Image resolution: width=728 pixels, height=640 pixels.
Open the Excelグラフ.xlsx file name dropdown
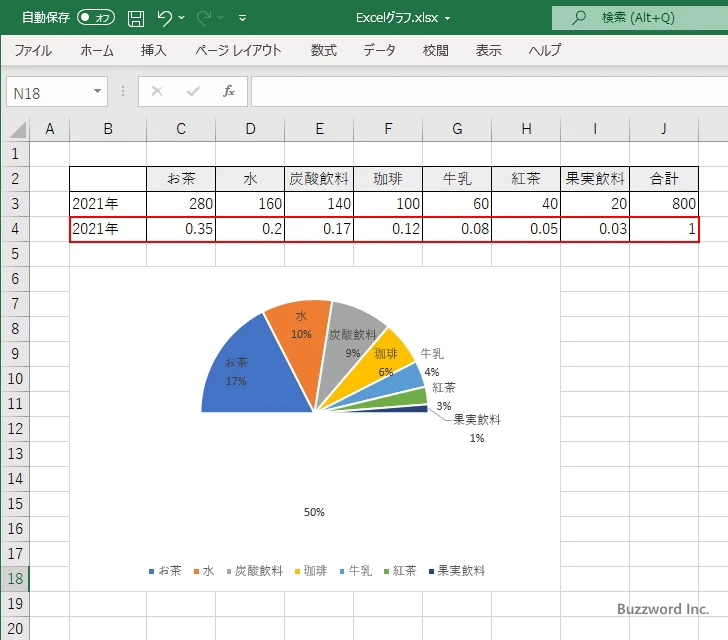(448, 19)
